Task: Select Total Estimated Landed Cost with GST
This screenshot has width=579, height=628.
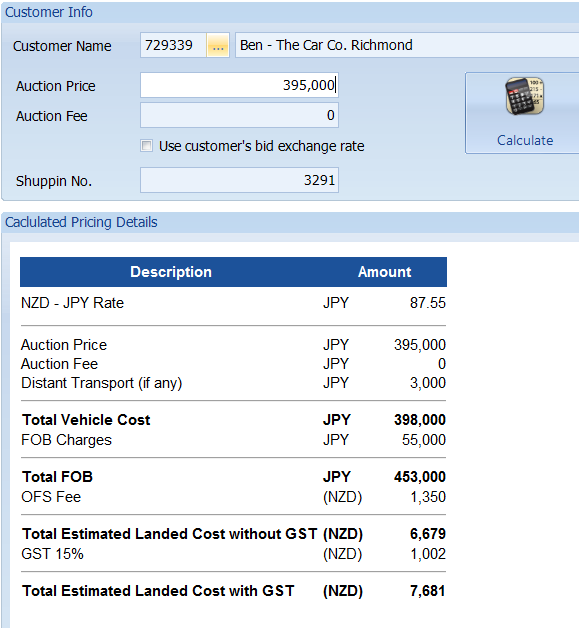Action: click(x=233, y=591)
